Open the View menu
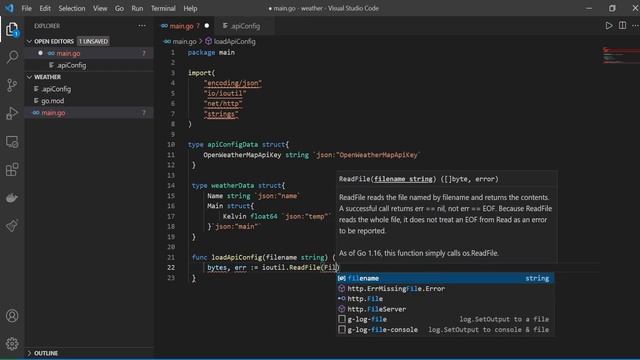The height and width of the screenshot is (360, 640). click(x=100, y=8)
